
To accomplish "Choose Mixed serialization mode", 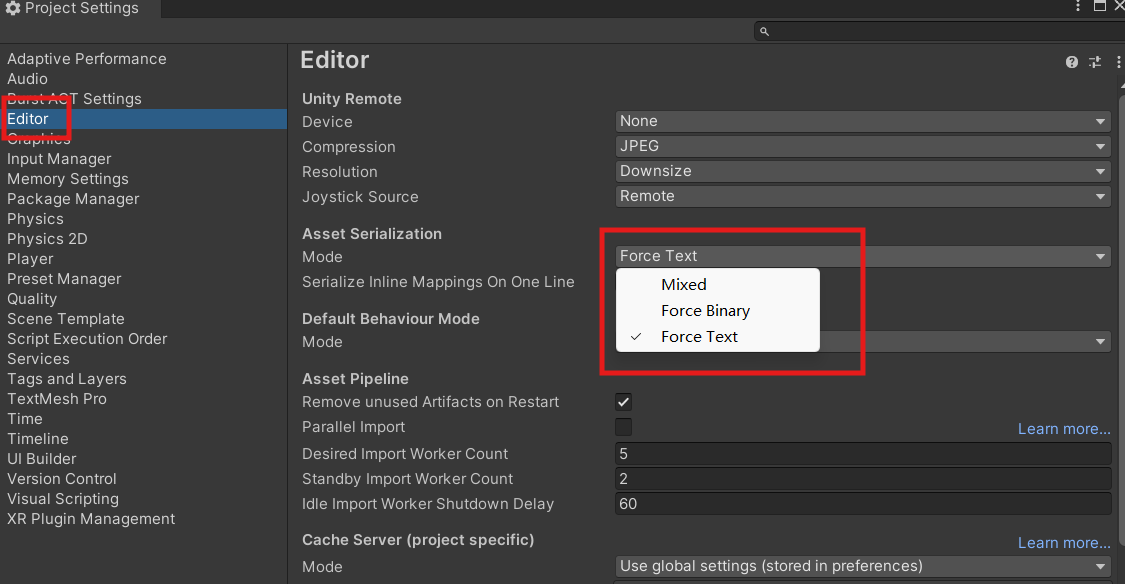I will click(x=717, y=285).
